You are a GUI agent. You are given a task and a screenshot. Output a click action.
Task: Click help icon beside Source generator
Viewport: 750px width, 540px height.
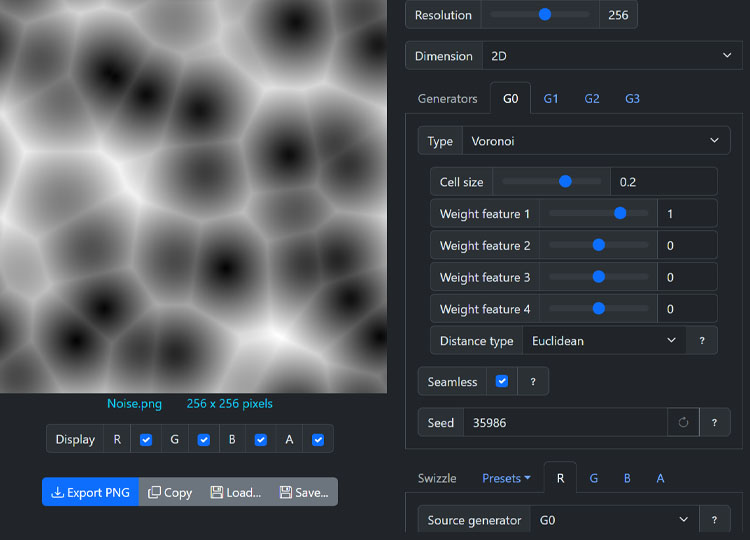click(x=714, y=520)
